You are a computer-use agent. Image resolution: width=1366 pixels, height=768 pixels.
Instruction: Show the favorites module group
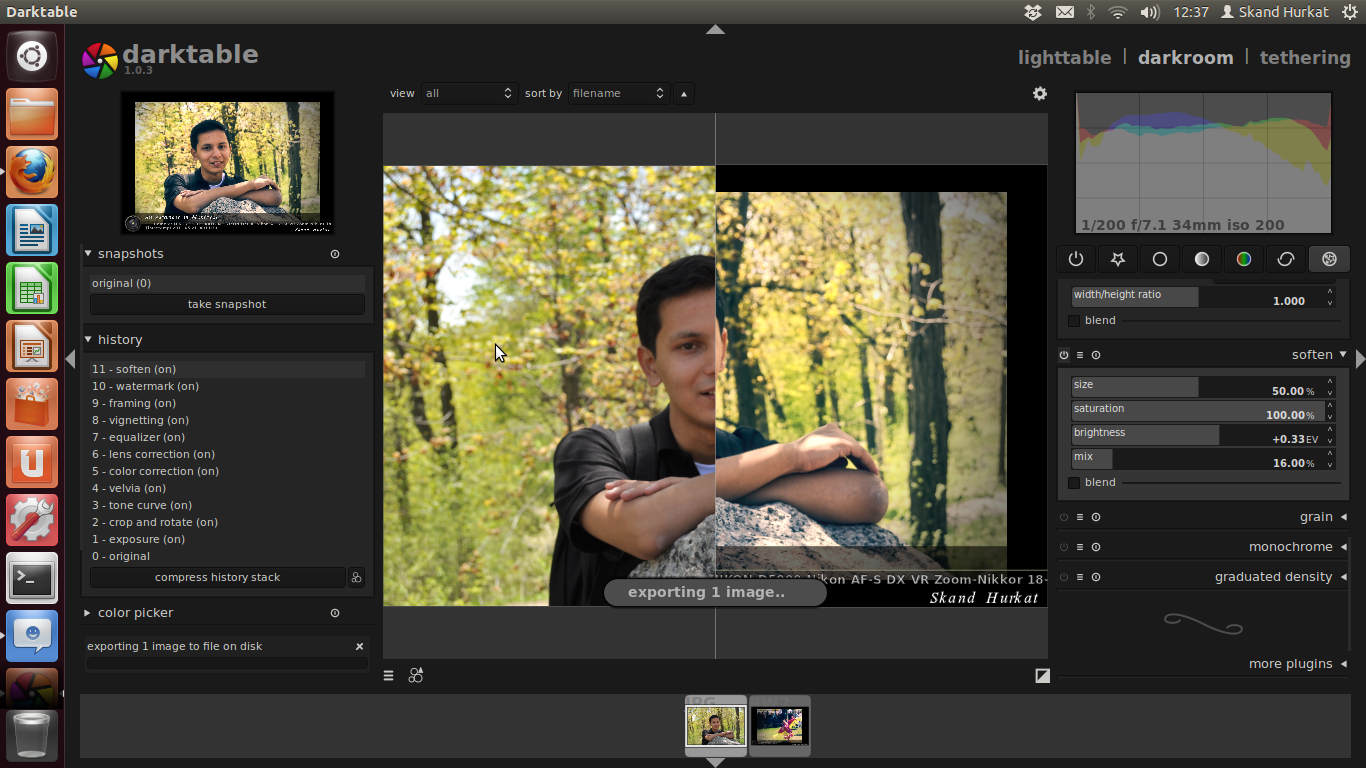pyautogui.click(x=1117, y=259)
